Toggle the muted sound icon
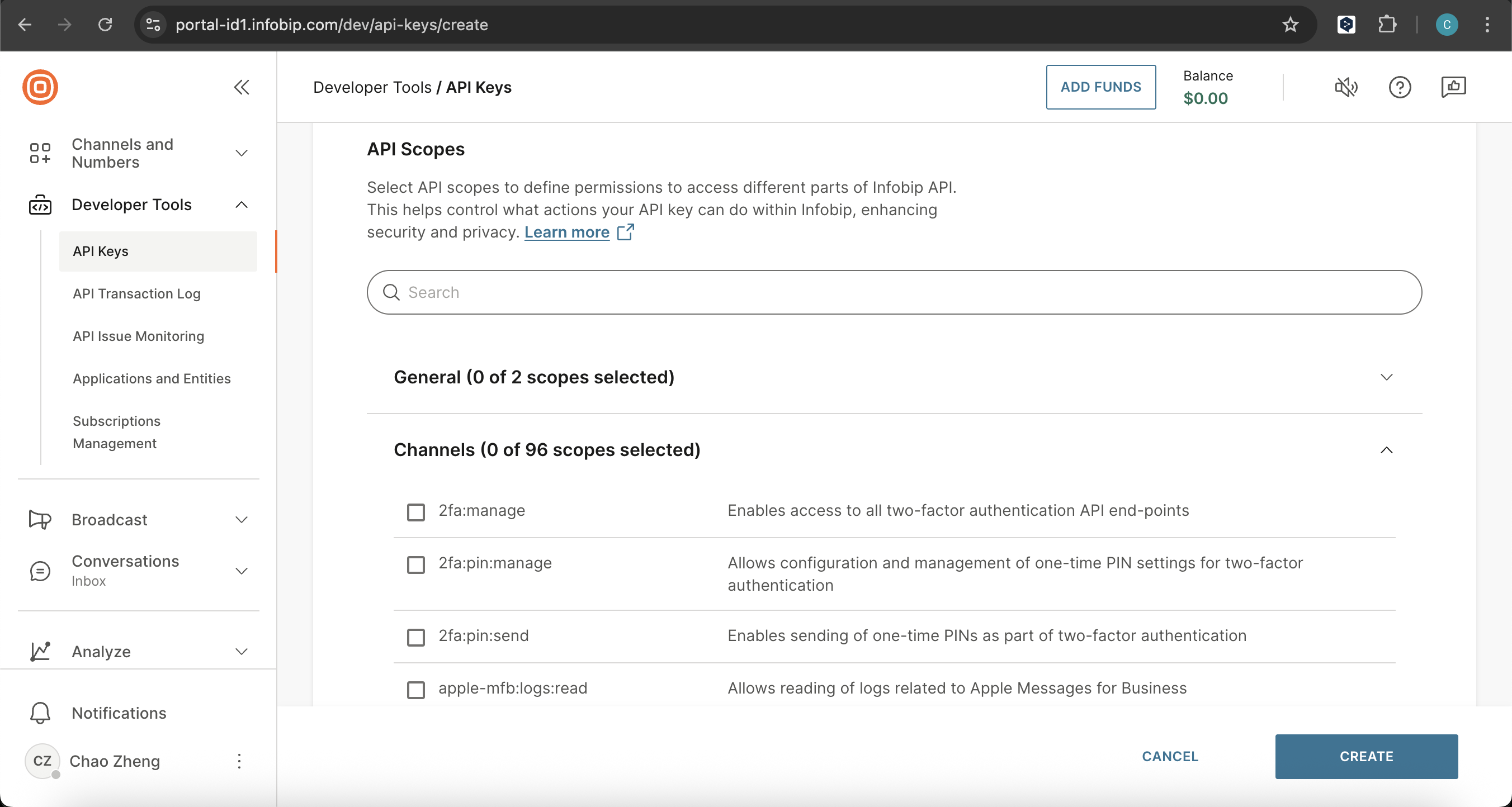 [1346, 87]
